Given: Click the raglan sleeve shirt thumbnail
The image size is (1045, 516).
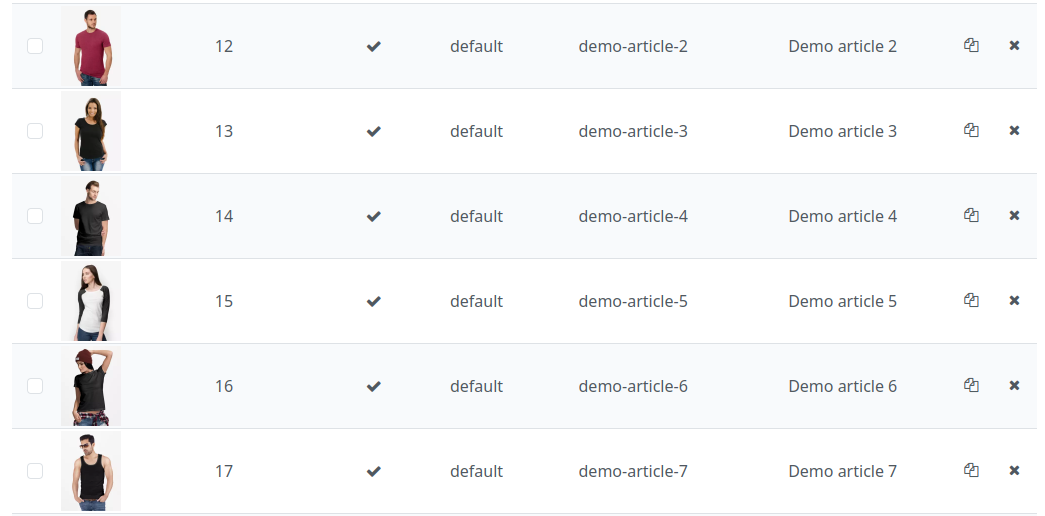Looking at the screenshot, I should coord(91,301).
